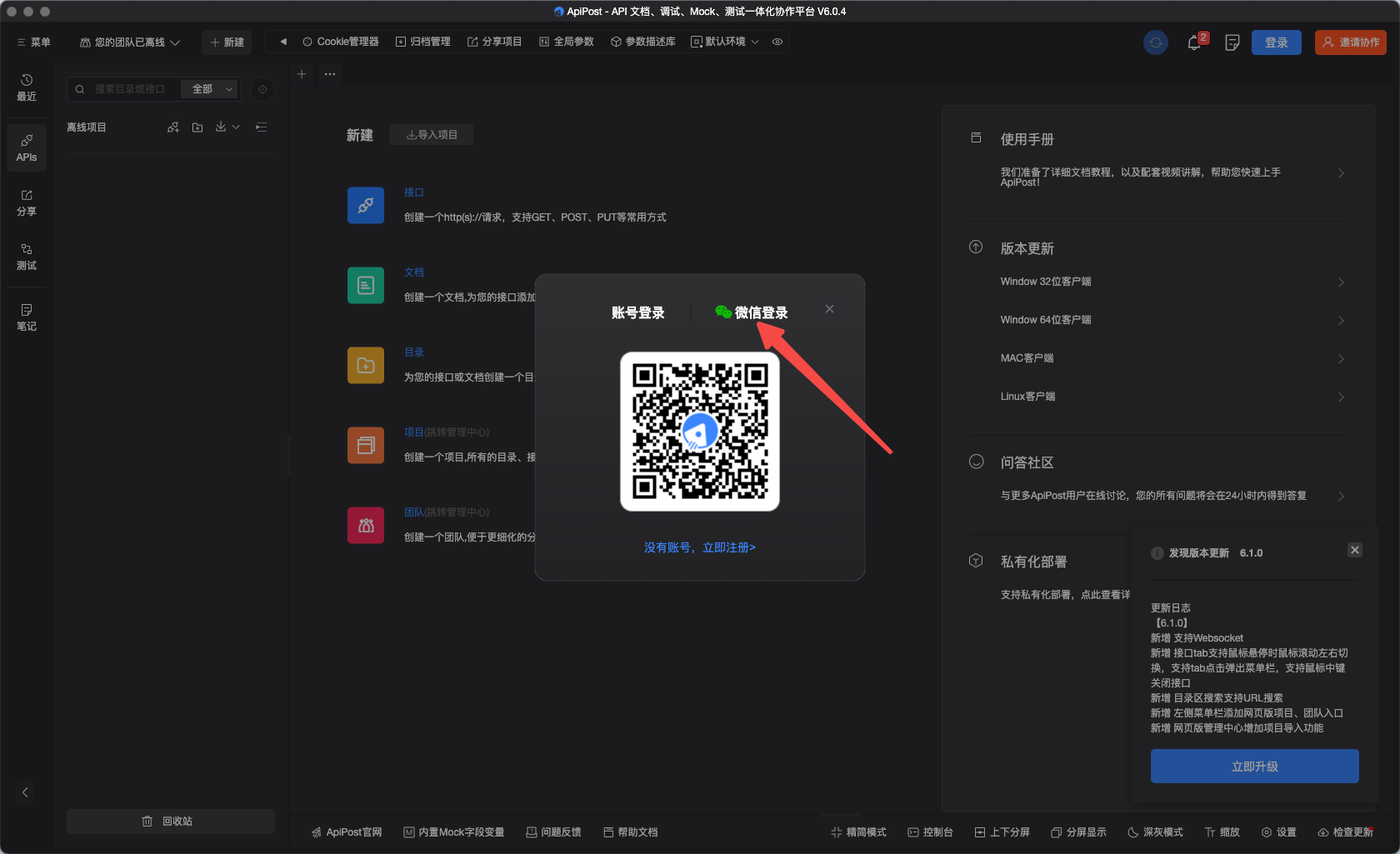Open MAC客户端 chevron

(1341, 359)
